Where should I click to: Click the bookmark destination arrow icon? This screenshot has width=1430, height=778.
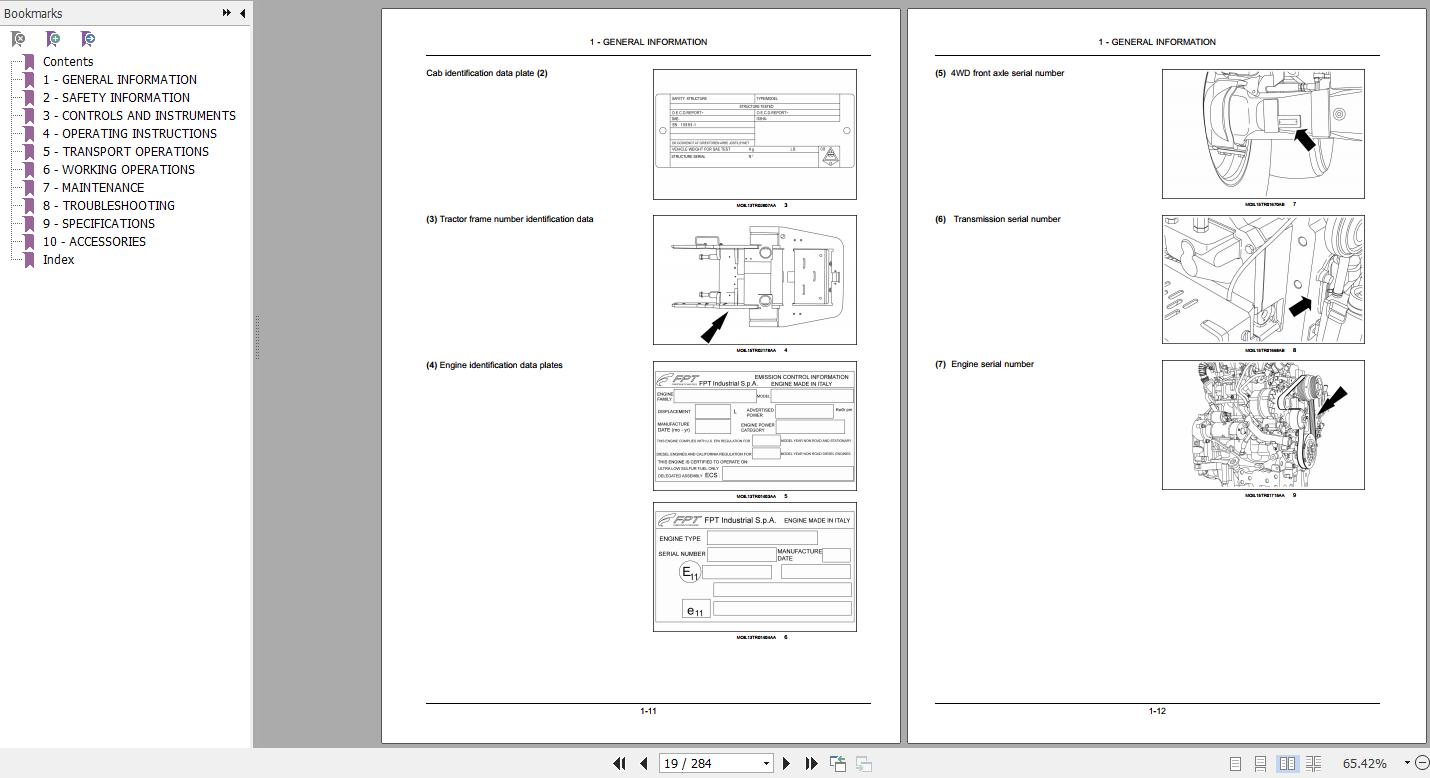88,39
